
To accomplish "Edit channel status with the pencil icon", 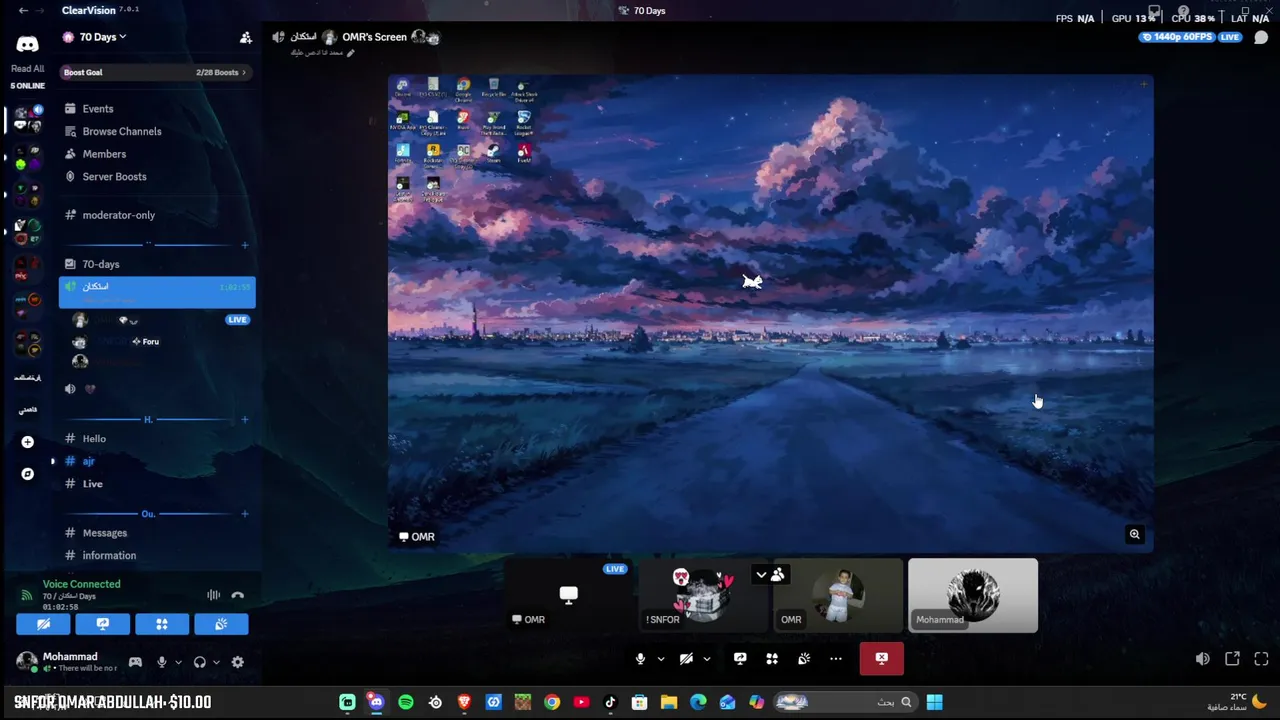I will [x=350, y=53].
